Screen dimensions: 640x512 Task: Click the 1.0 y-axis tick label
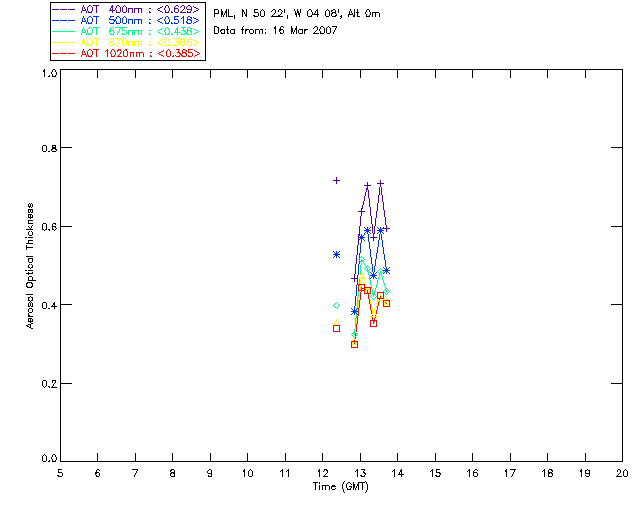click(49, 73)
